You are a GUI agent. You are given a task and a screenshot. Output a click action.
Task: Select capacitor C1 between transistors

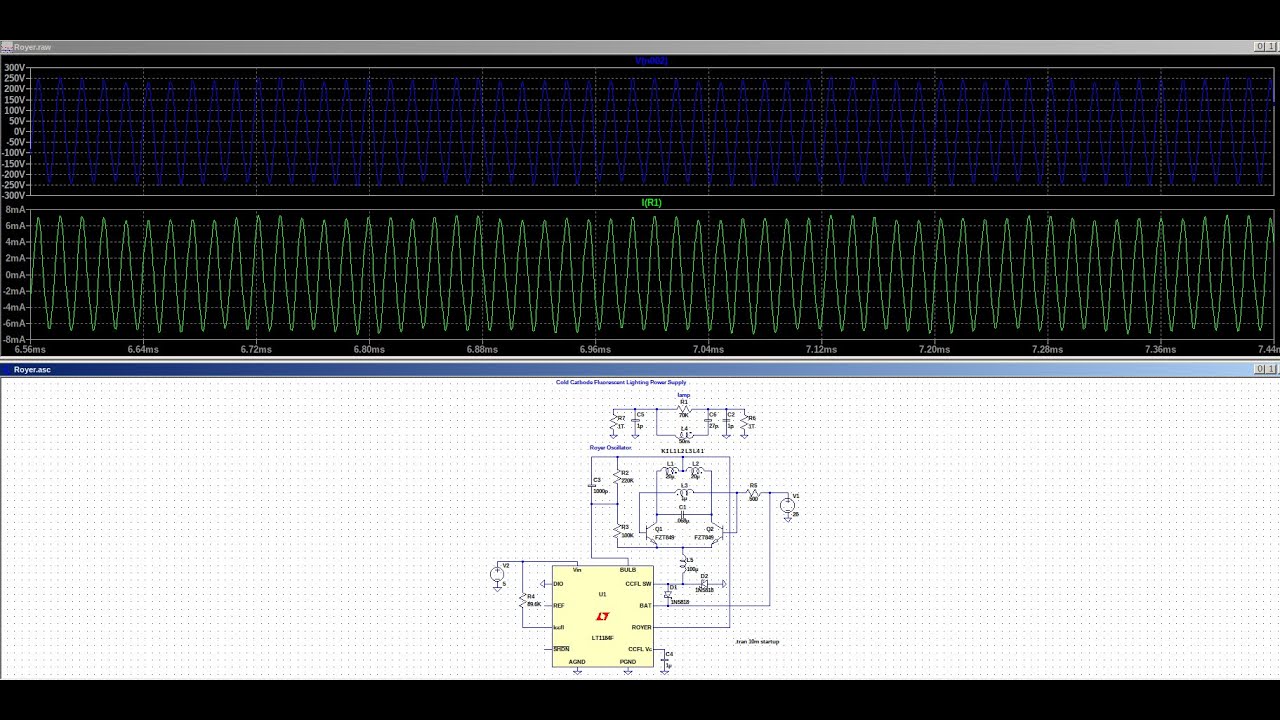point(683,516)
